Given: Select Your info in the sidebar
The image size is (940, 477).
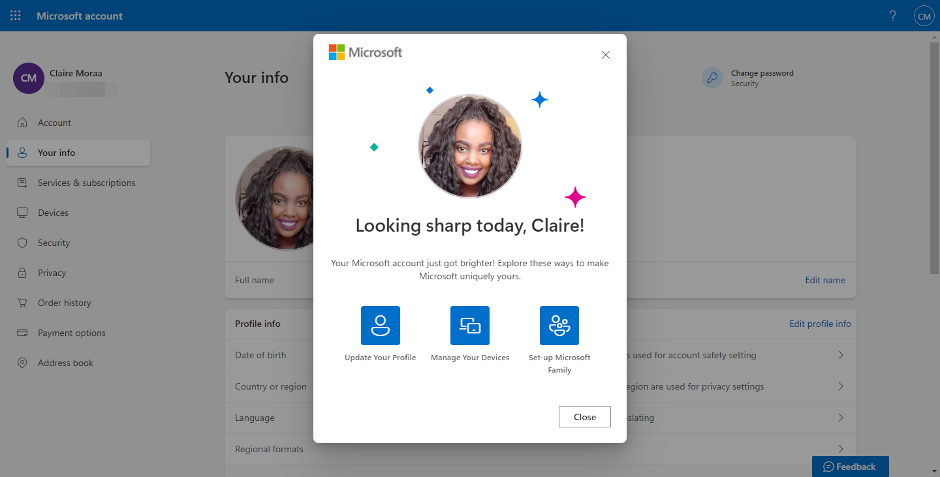Looking at the screenshot, I should pyautogui.click(x=79, y=153).
